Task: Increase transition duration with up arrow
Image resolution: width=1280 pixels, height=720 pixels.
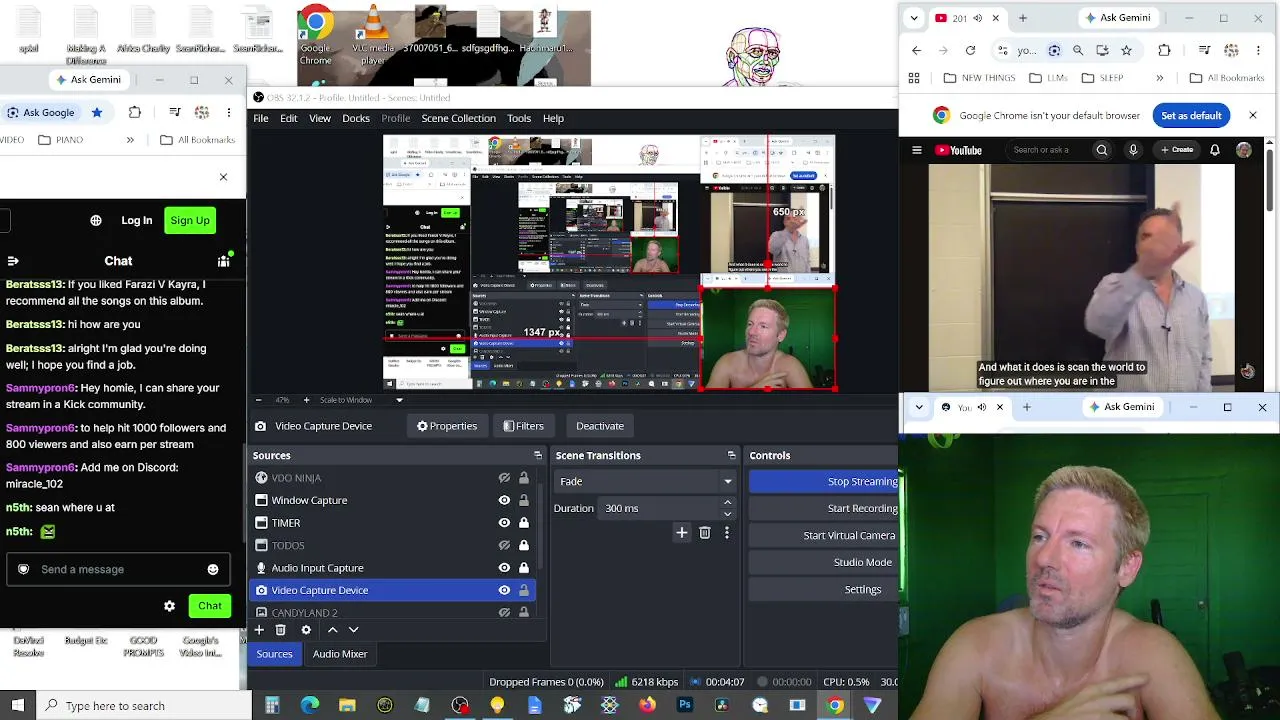Action: tap(727, 503)
